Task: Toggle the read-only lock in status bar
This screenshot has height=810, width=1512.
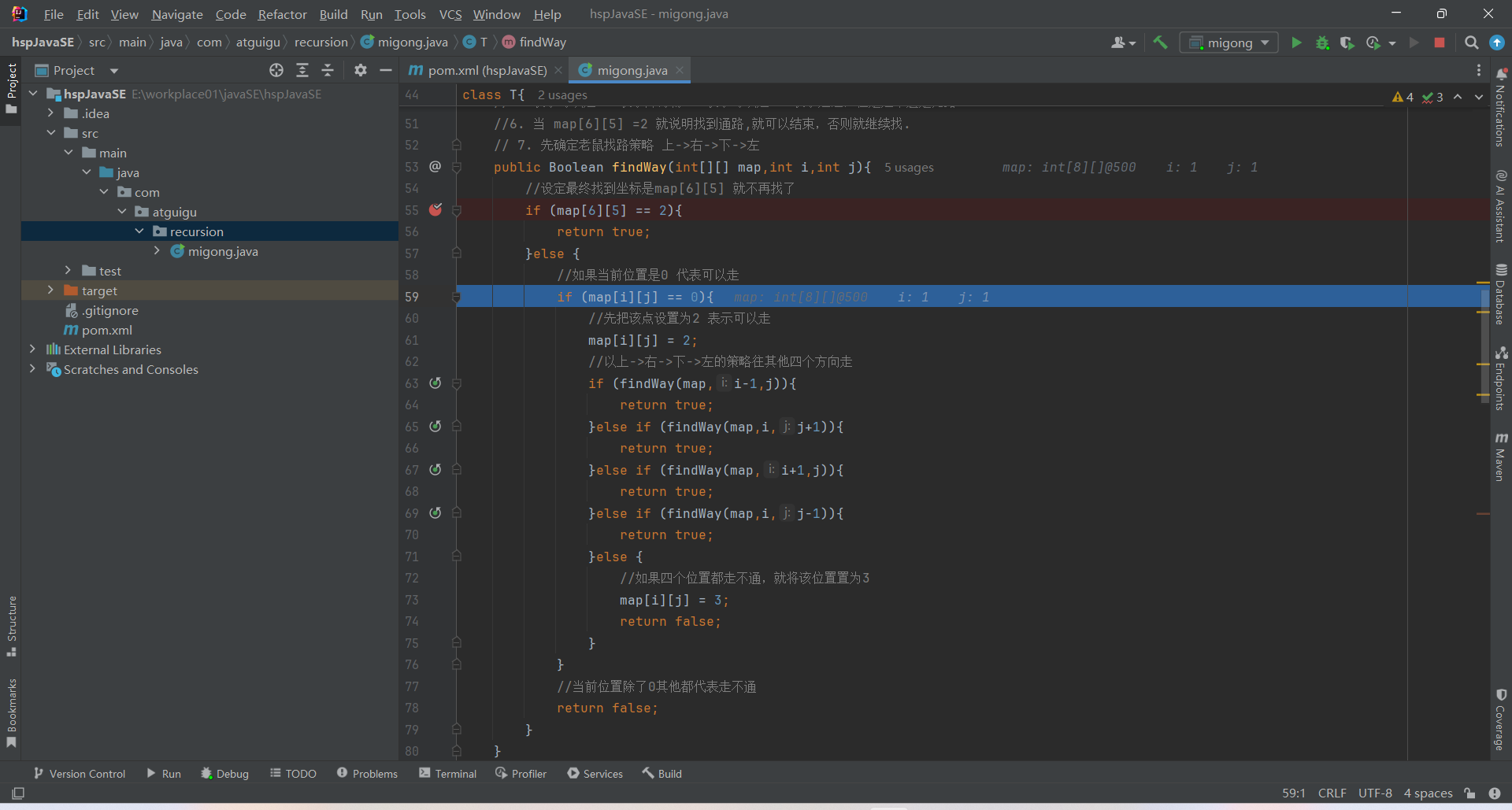Action: tap(1469, 793)
